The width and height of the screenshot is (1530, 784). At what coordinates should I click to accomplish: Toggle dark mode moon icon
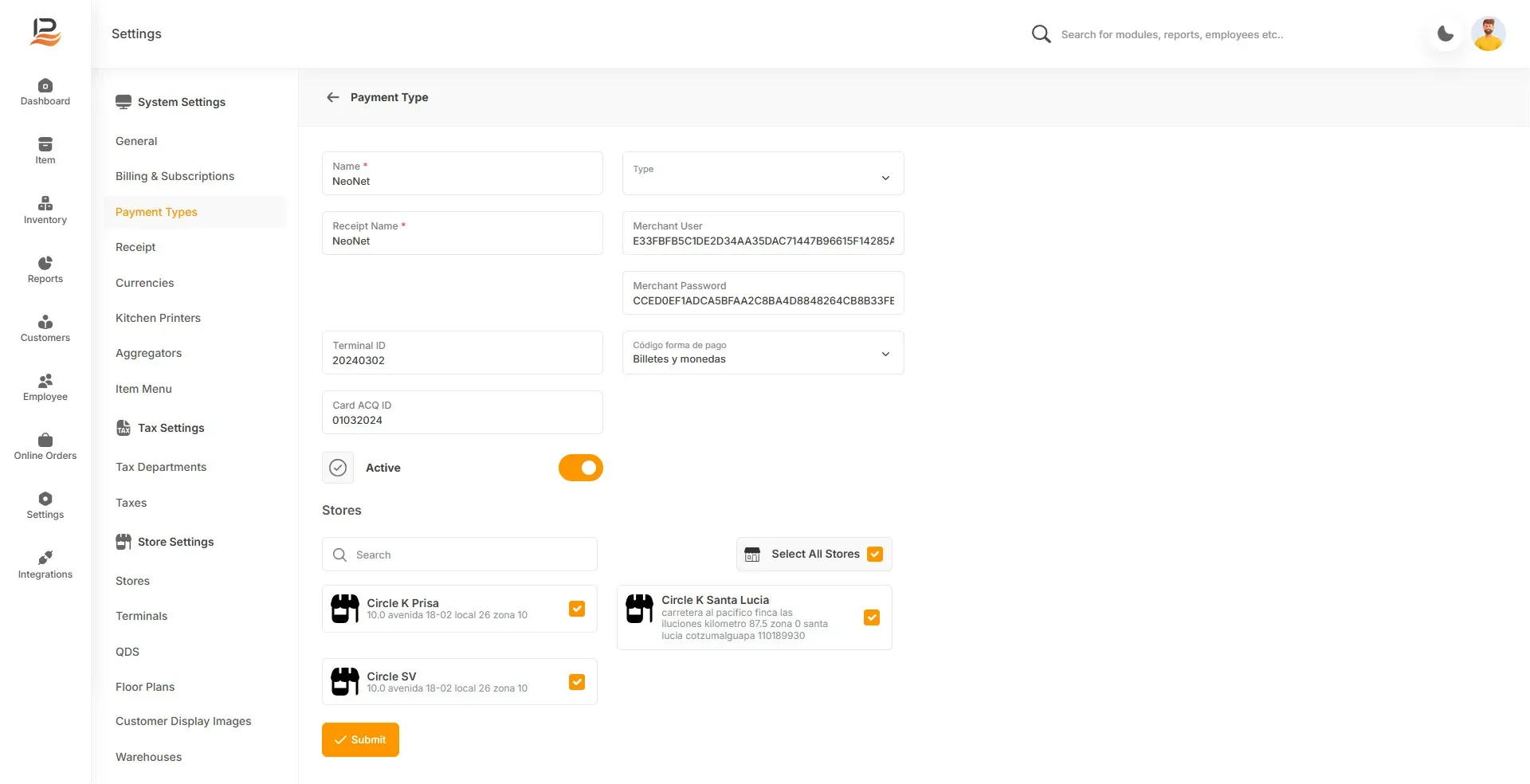[x=1445, y=33]
